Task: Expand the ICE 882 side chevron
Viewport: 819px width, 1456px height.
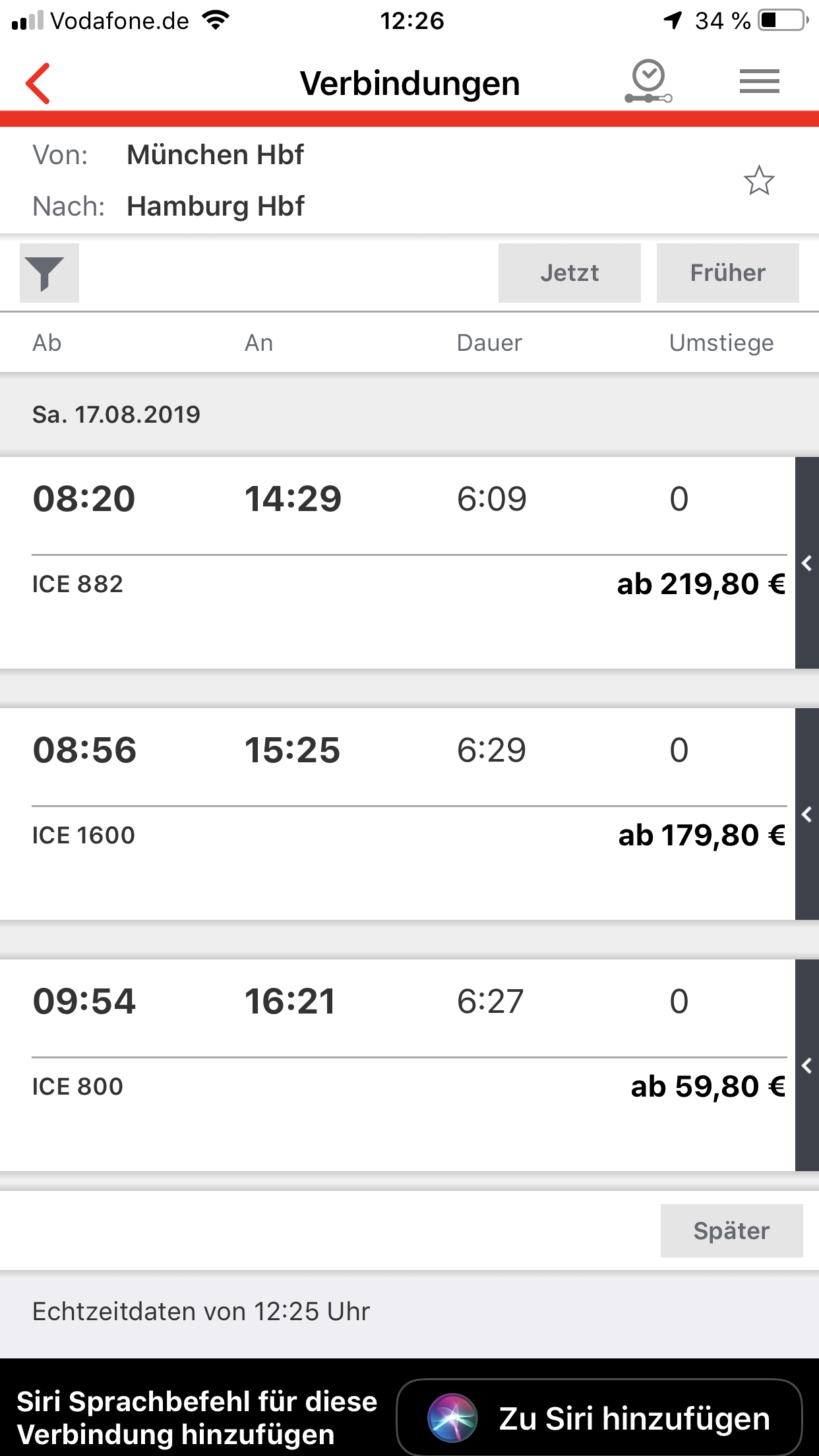Action: (x=807, y=563)
